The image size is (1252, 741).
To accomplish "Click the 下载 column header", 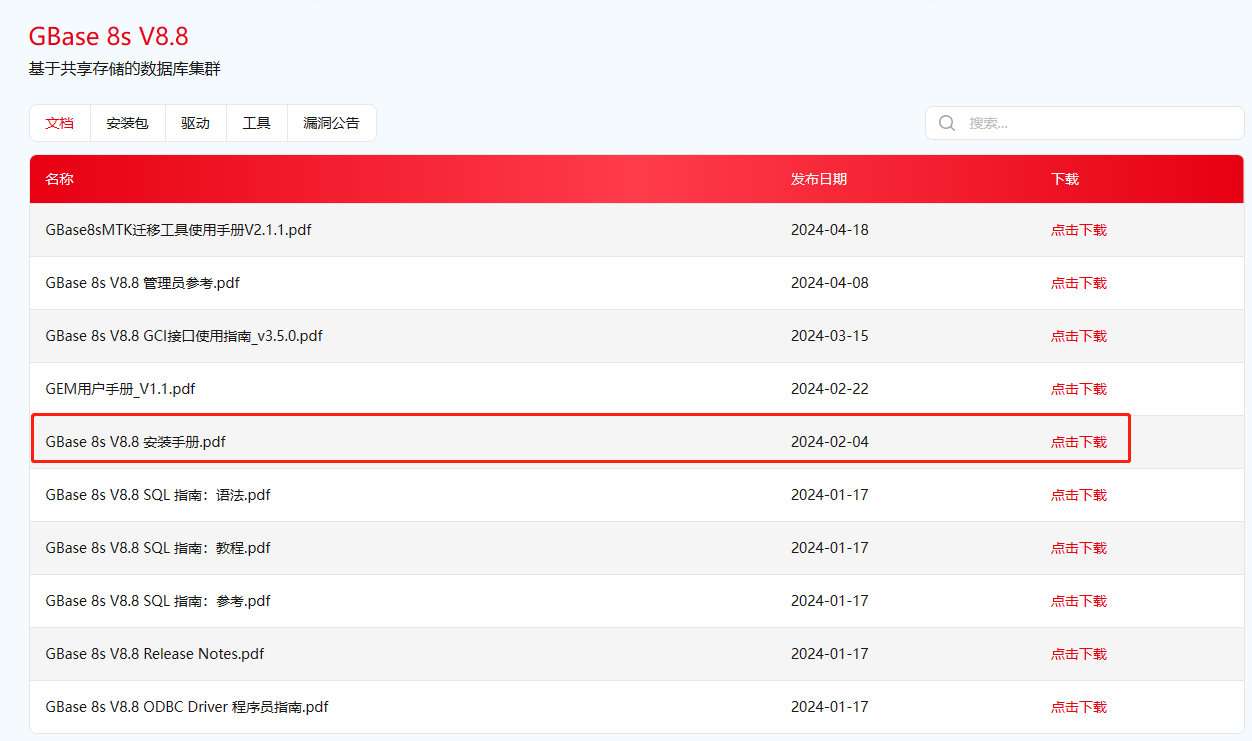I will [1065, 179].
